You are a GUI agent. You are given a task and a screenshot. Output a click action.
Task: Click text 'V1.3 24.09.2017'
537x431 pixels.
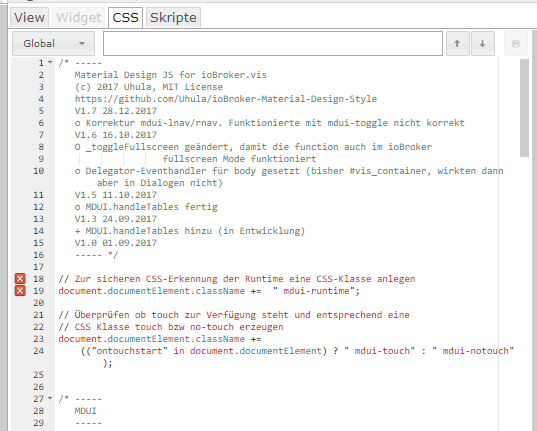point(116,219)
